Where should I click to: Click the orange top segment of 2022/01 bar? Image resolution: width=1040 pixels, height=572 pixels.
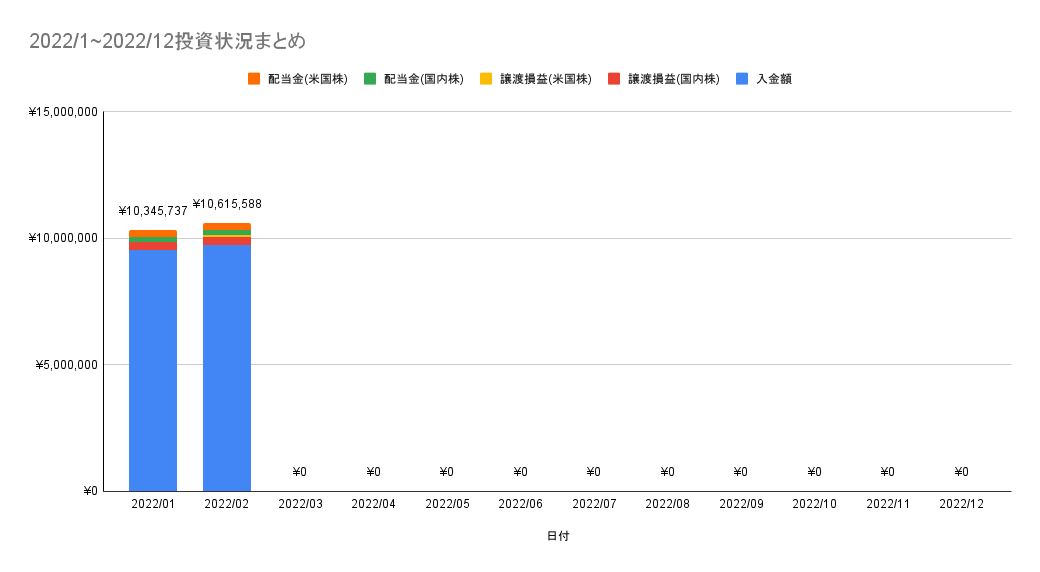pyautogui.click(x=153, y=234)
